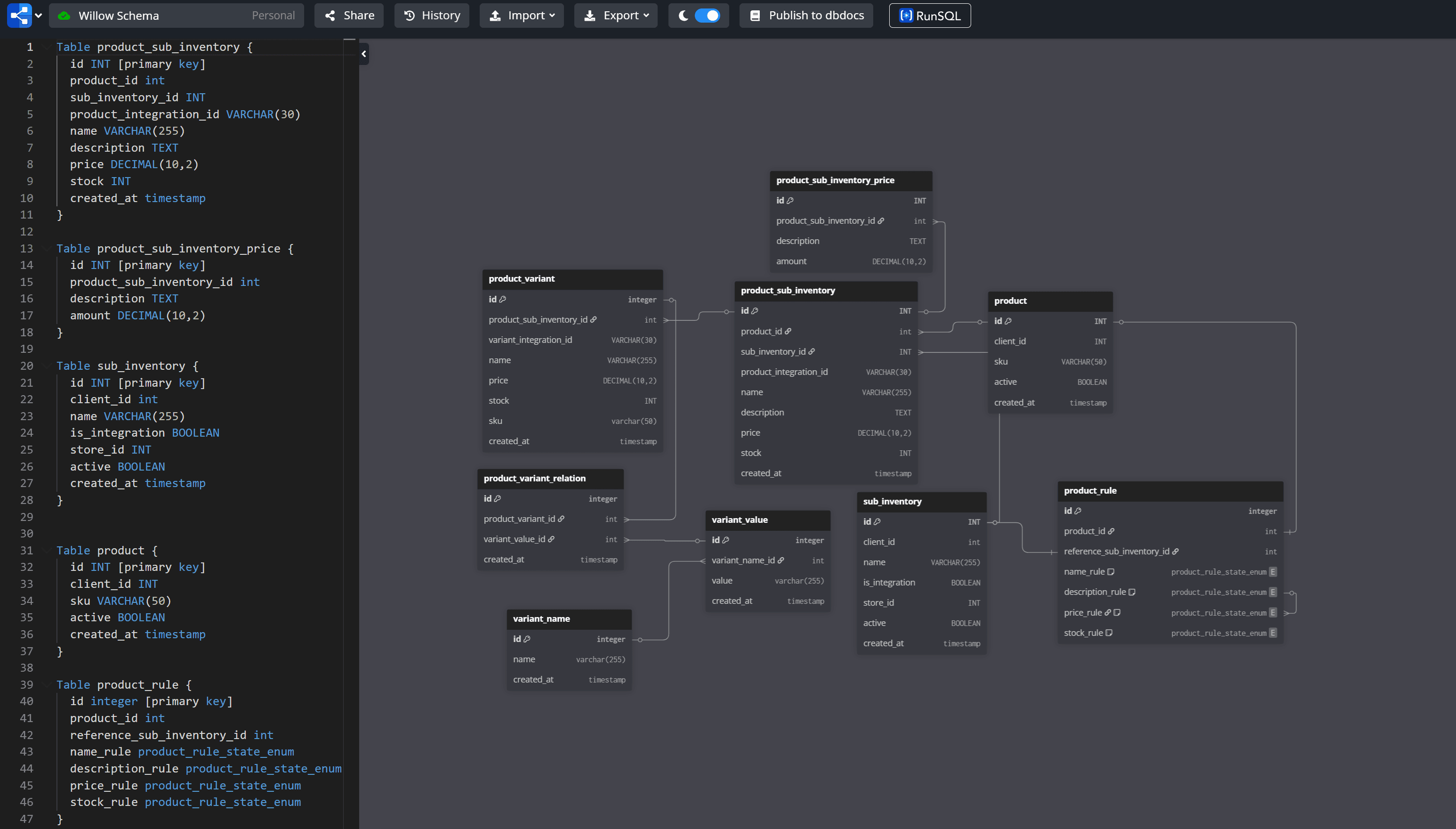1456x829 pixels.
Task: Click link icon beside product_variant product_sub_inventory_id
Action: [594, 320]
